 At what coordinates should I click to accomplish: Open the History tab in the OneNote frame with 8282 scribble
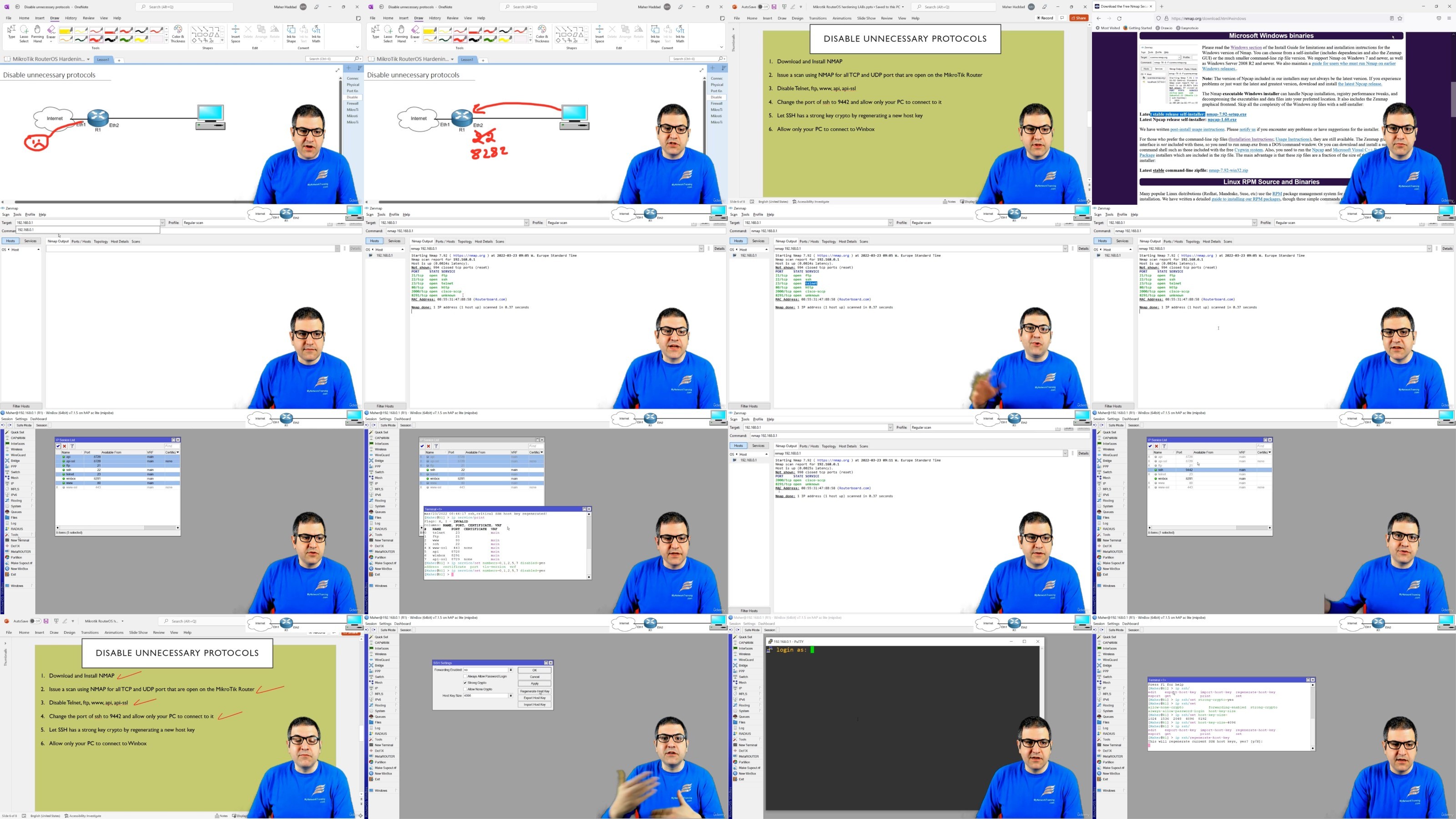(435, 18)
